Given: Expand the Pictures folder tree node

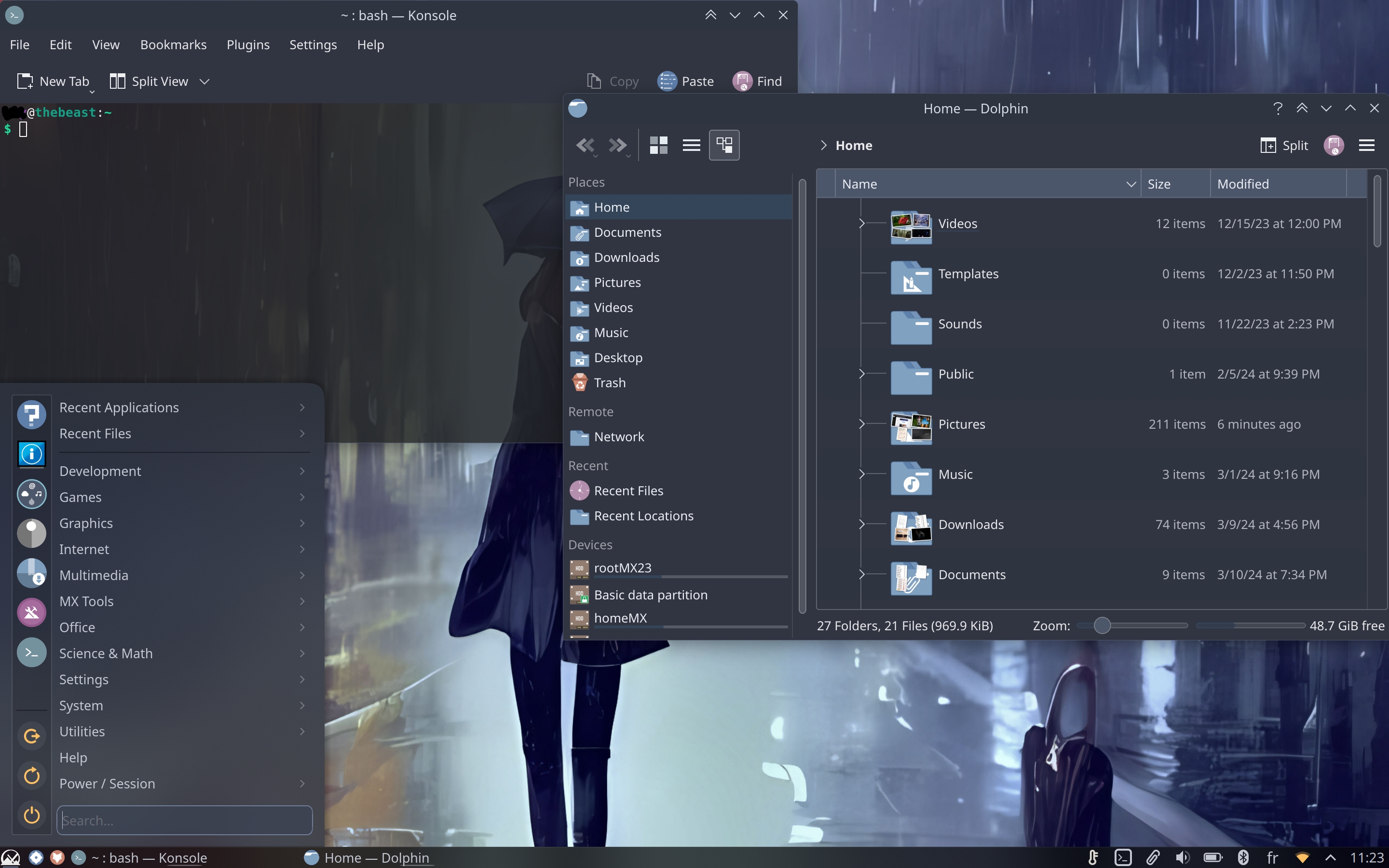Looking at the screenshot, I should pyautogui.click(x=861, y=424).
